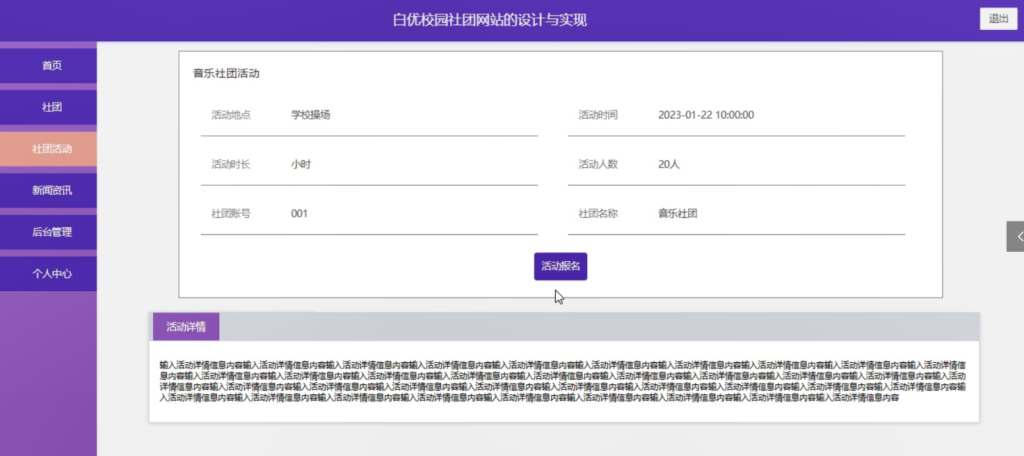Click the 活动报名 sign-up button
The width and height of the screenshot is (1024, 456).
coord(560,267)
